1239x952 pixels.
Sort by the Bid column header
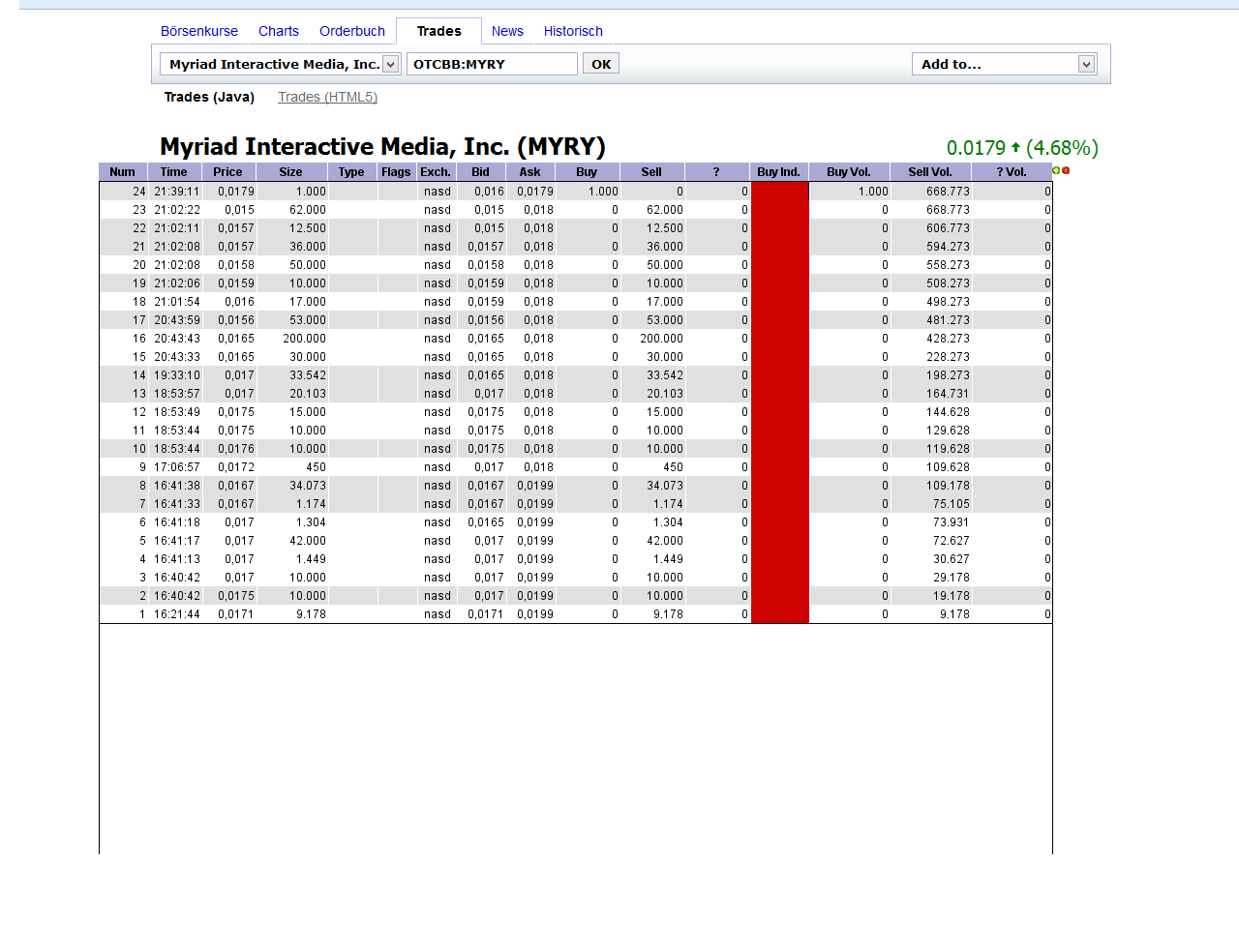pyautogui.click(x=480, y=172)
